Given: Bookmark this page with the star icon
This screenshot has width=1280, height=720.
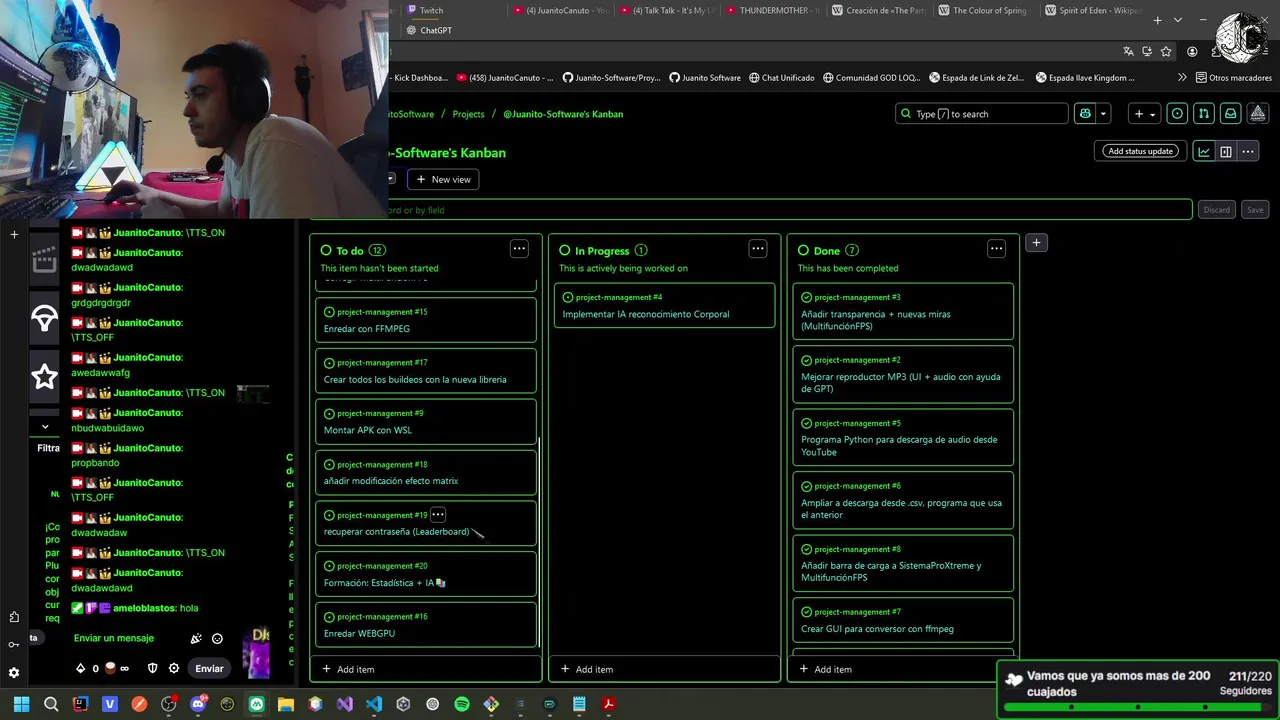Looking at the screenshot, I should [x=1166, y=51].
